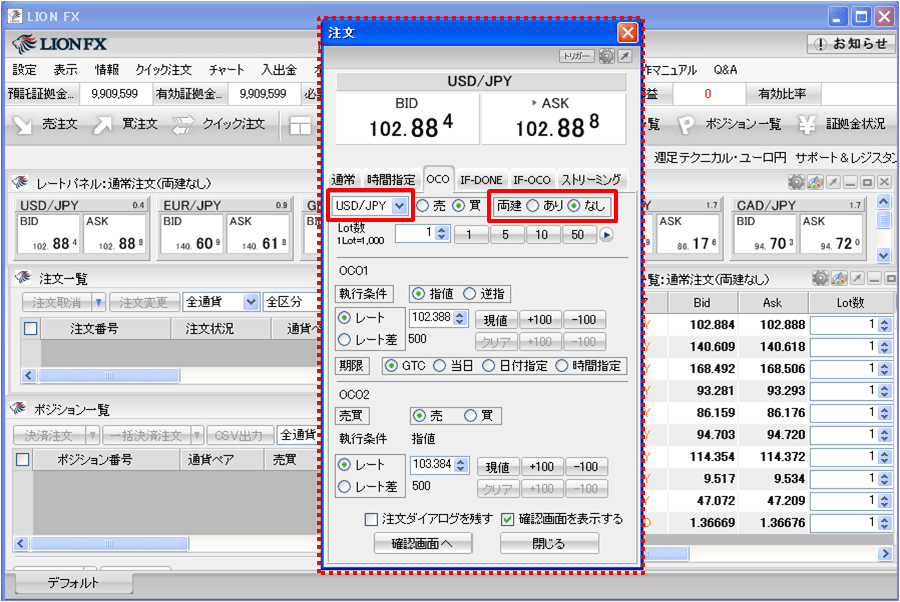
Task: Switch to the 通常 order tab
Action: tap(343, 180)
